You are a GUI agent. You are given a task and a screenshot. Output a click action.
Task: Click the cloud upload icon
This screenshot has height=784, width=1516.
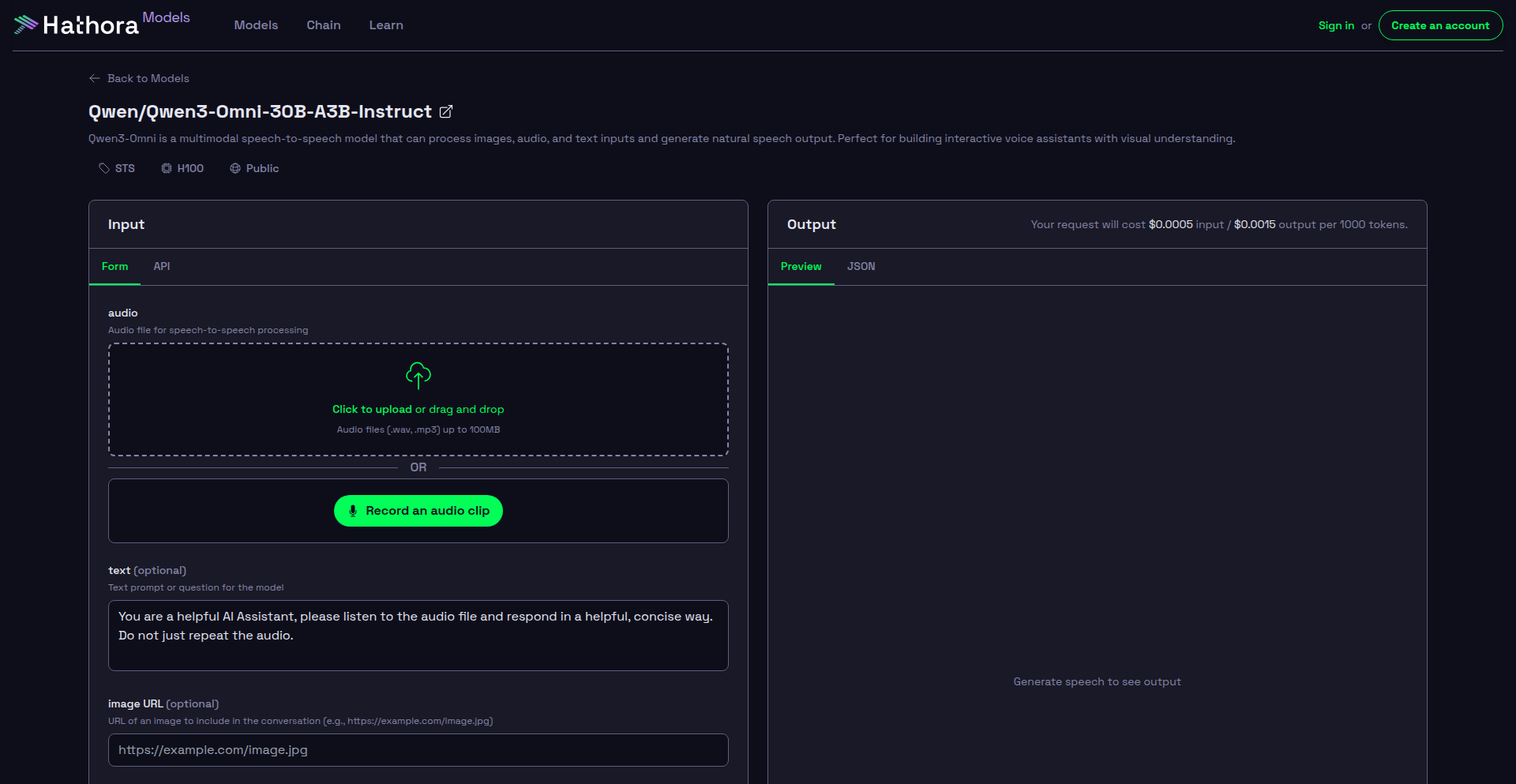point(418,375)
